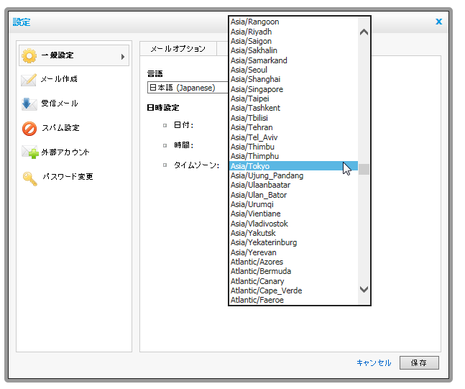Screen dimensions: 465x389
Task: Open the 日本語 (Japanese) language dropdown
Action: point(188,88)
